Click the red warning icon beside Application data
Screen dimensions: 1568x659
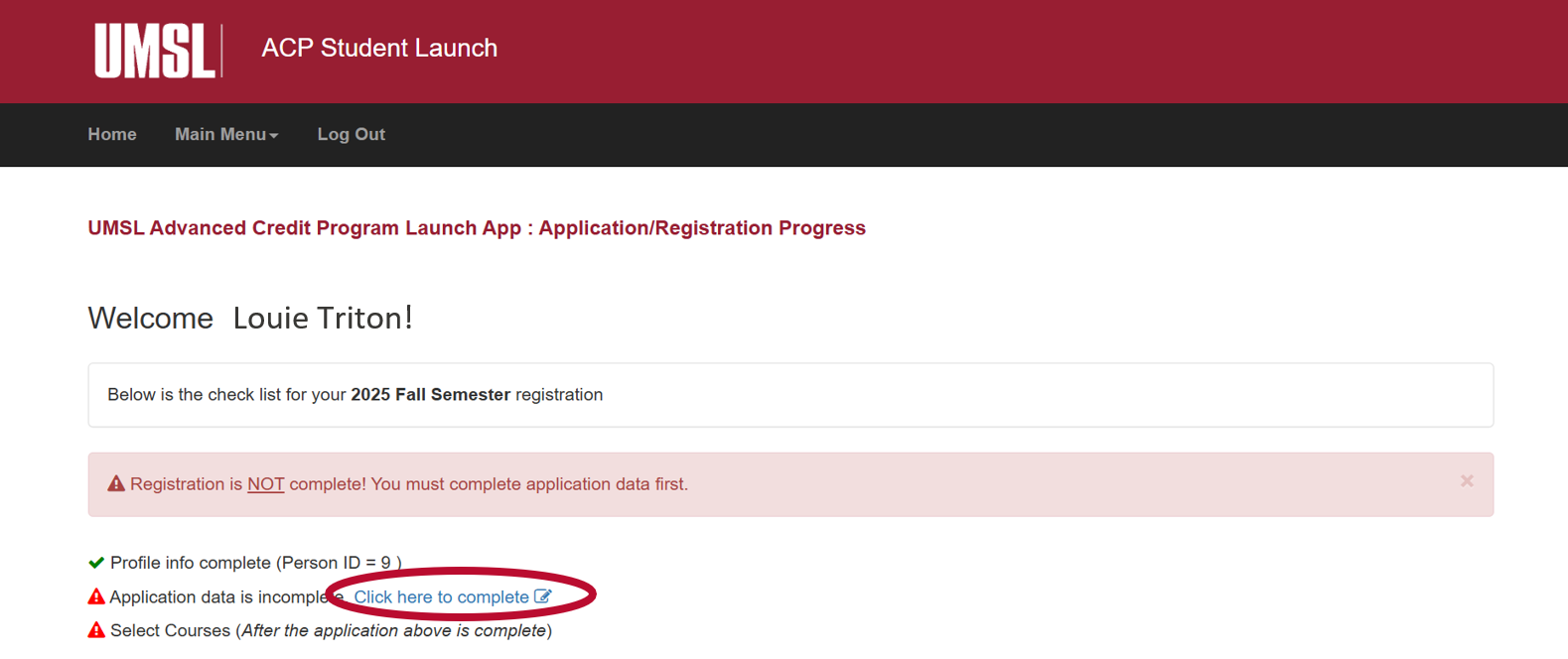pos(96,596)
